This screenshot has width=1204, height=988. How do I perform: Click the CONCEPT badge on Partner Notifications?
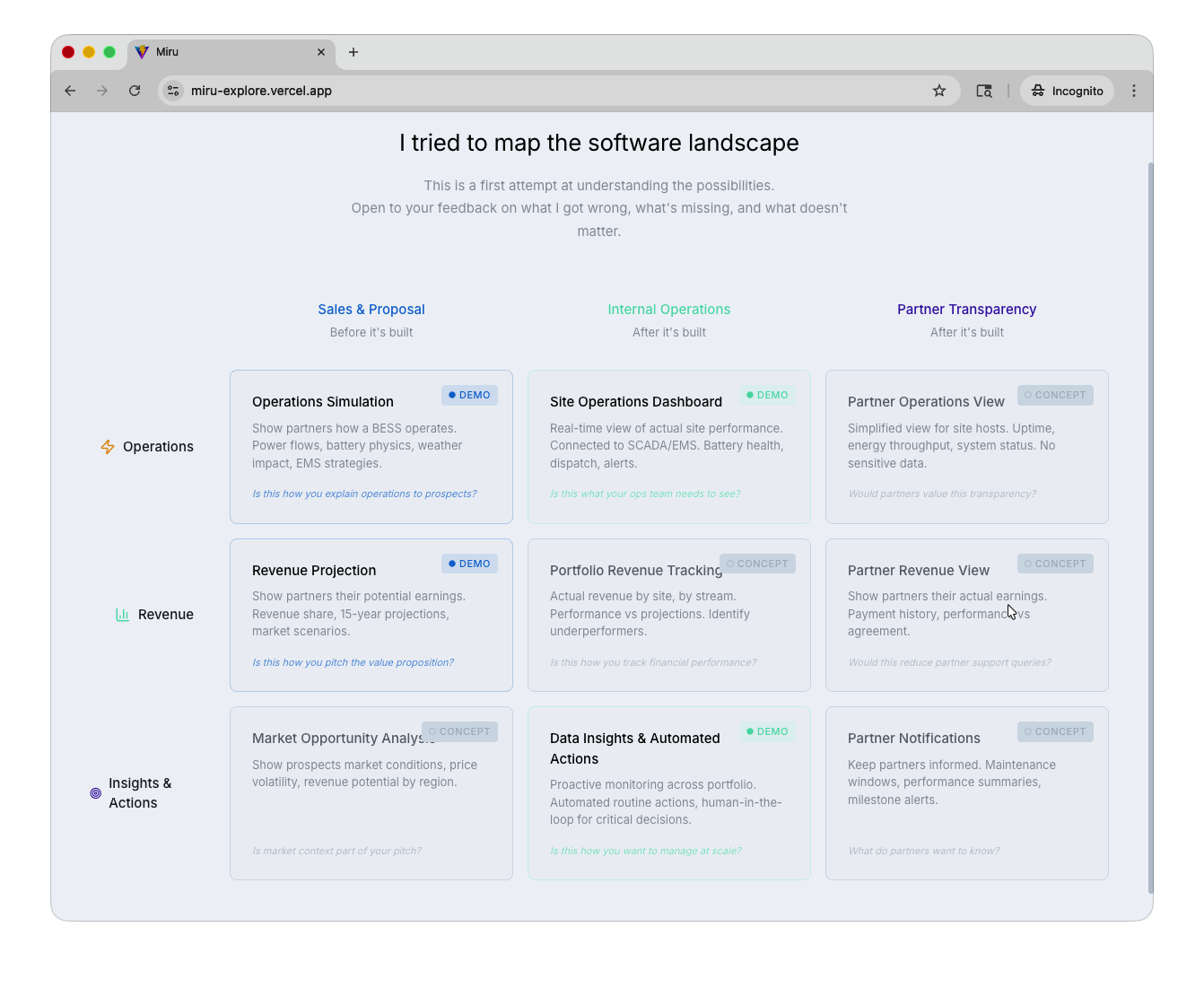point(1055,731)
